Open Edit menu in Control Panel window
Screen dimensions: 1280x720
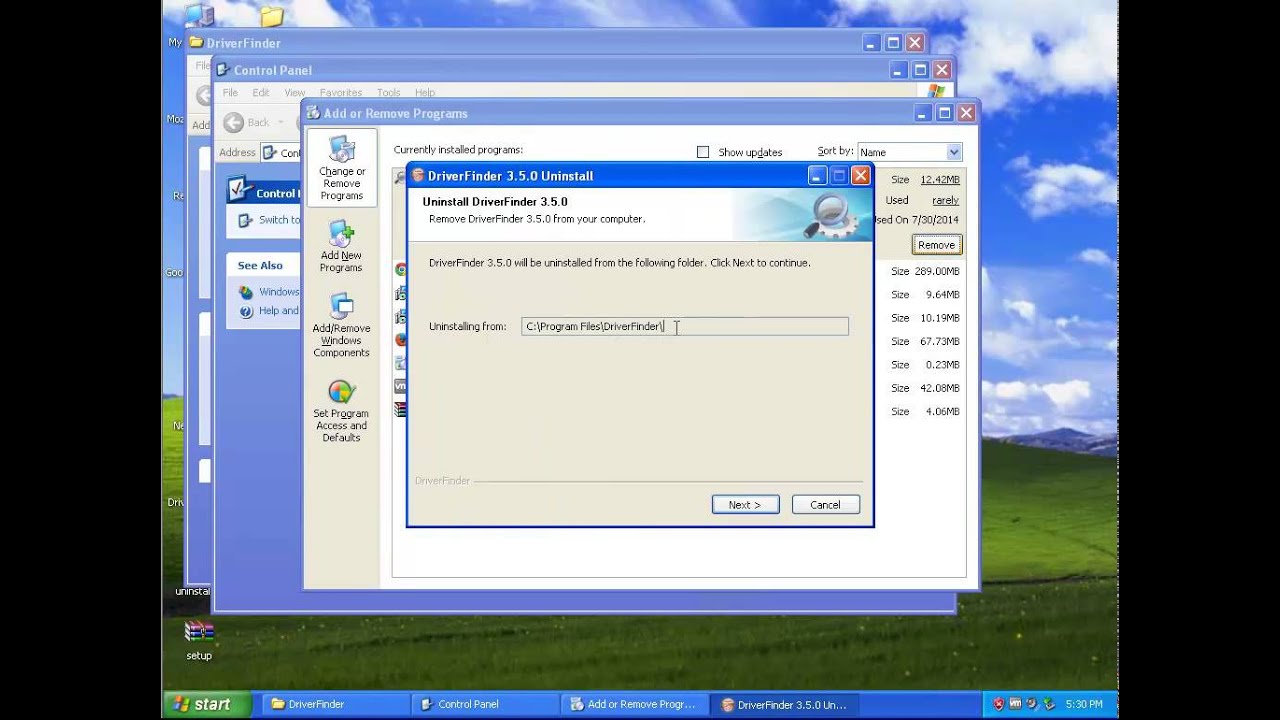click(261, 93)
